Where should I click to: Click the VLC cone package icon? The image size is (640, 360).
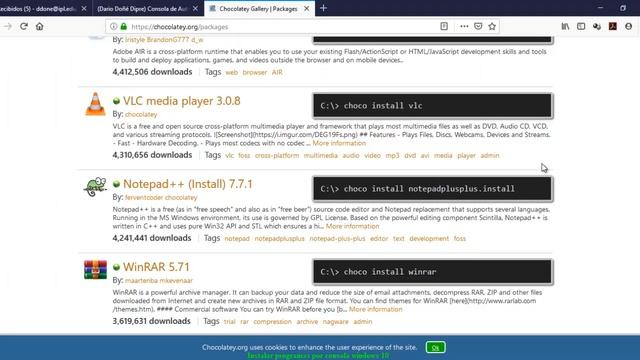click(95, 104)
